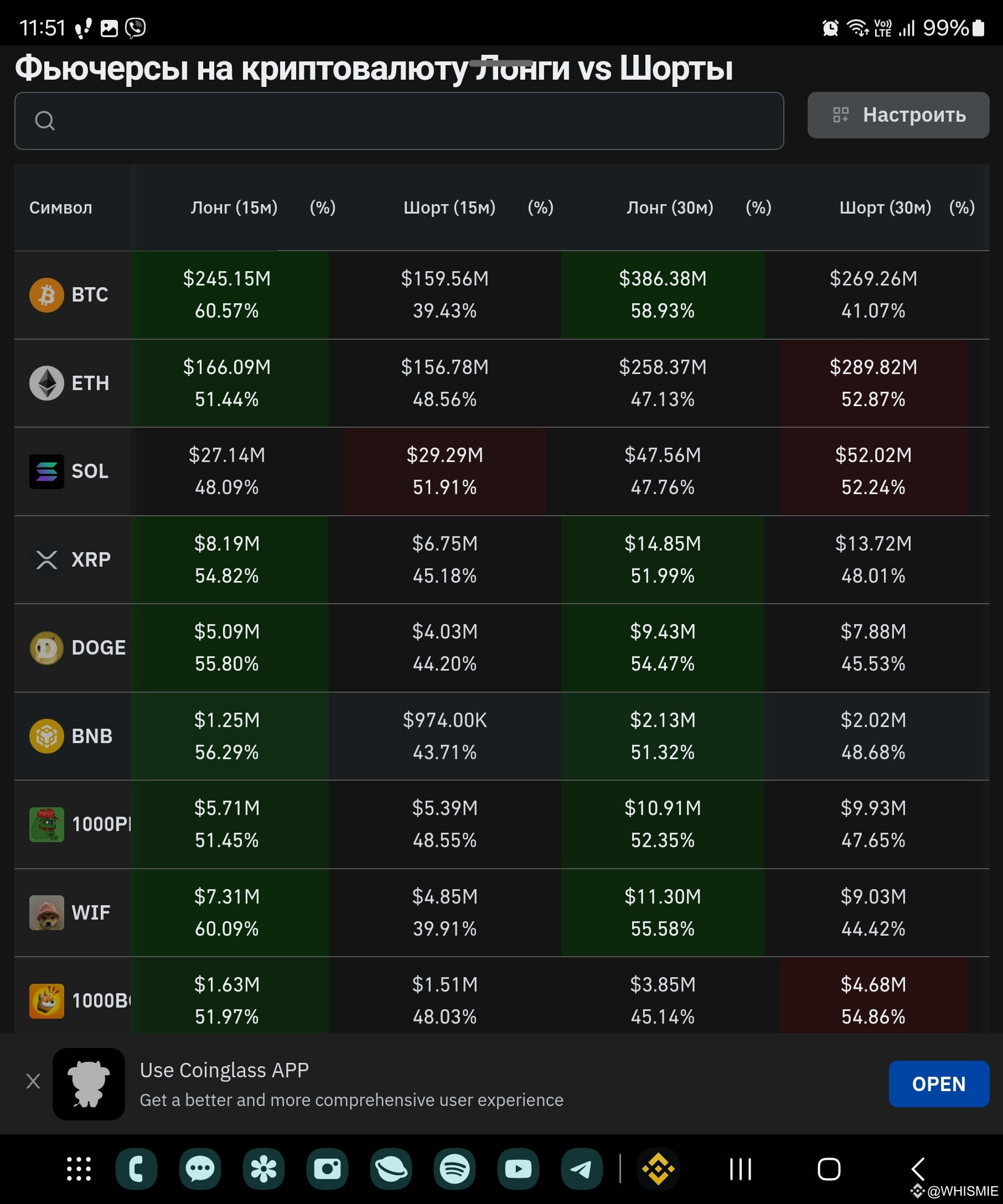
Task: Dismiss the Coinglass app banner
Action: pos(33,1081)
